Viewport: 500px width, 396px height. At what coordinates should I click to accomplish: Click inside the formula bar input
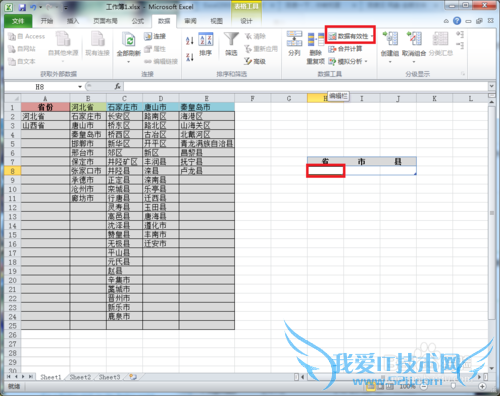(306, 87)
